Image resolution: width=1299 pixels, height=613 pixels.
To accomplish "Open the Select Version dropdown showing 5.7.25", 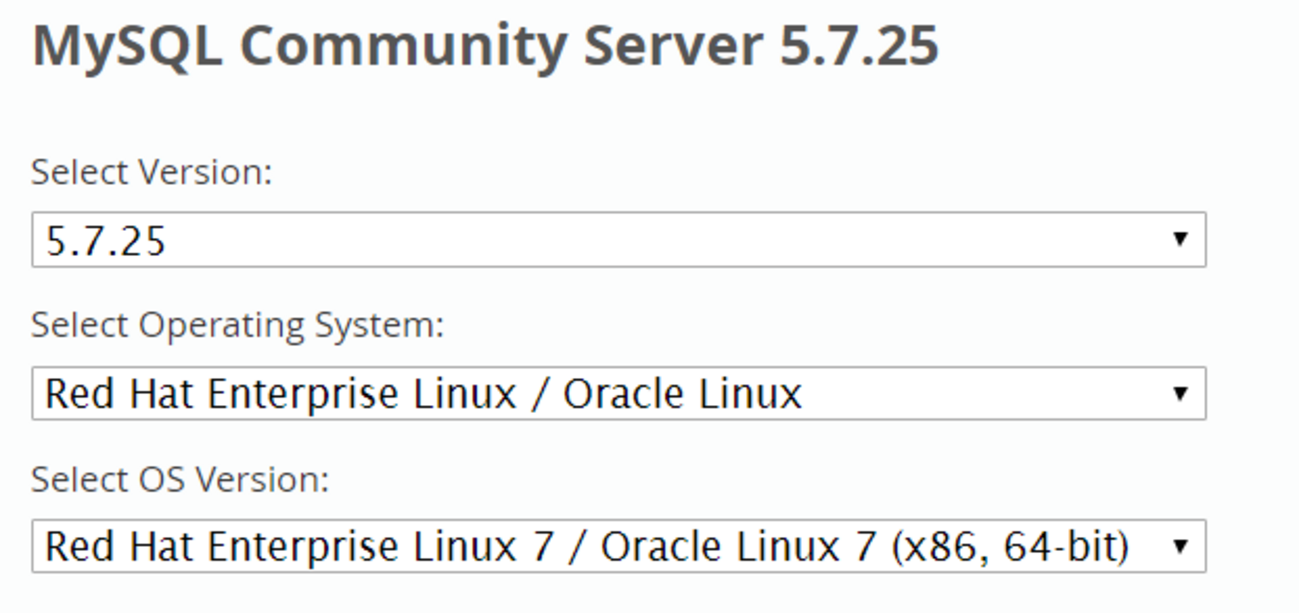I will (619, 240).
